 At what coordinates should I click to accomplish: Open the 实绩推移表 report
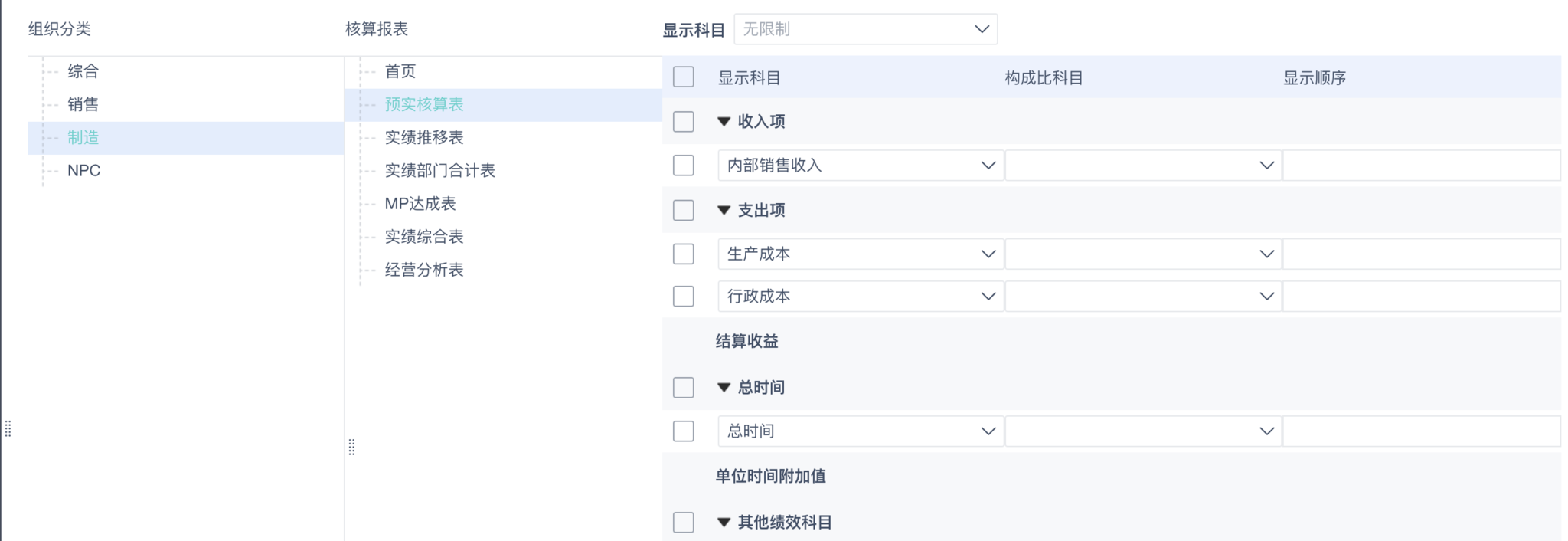click(424, 137)
